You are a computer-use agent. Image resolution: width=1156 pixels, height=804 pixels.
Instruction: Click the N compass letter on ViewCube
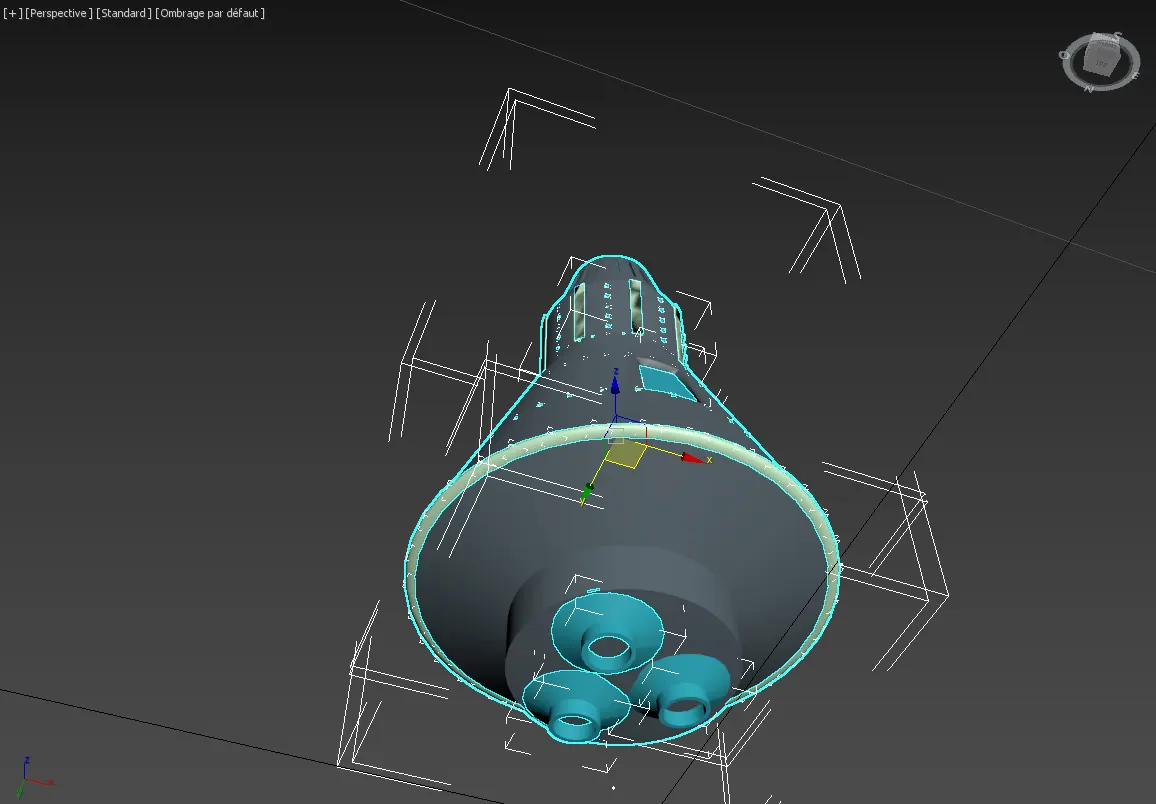tap(1089, 88)
